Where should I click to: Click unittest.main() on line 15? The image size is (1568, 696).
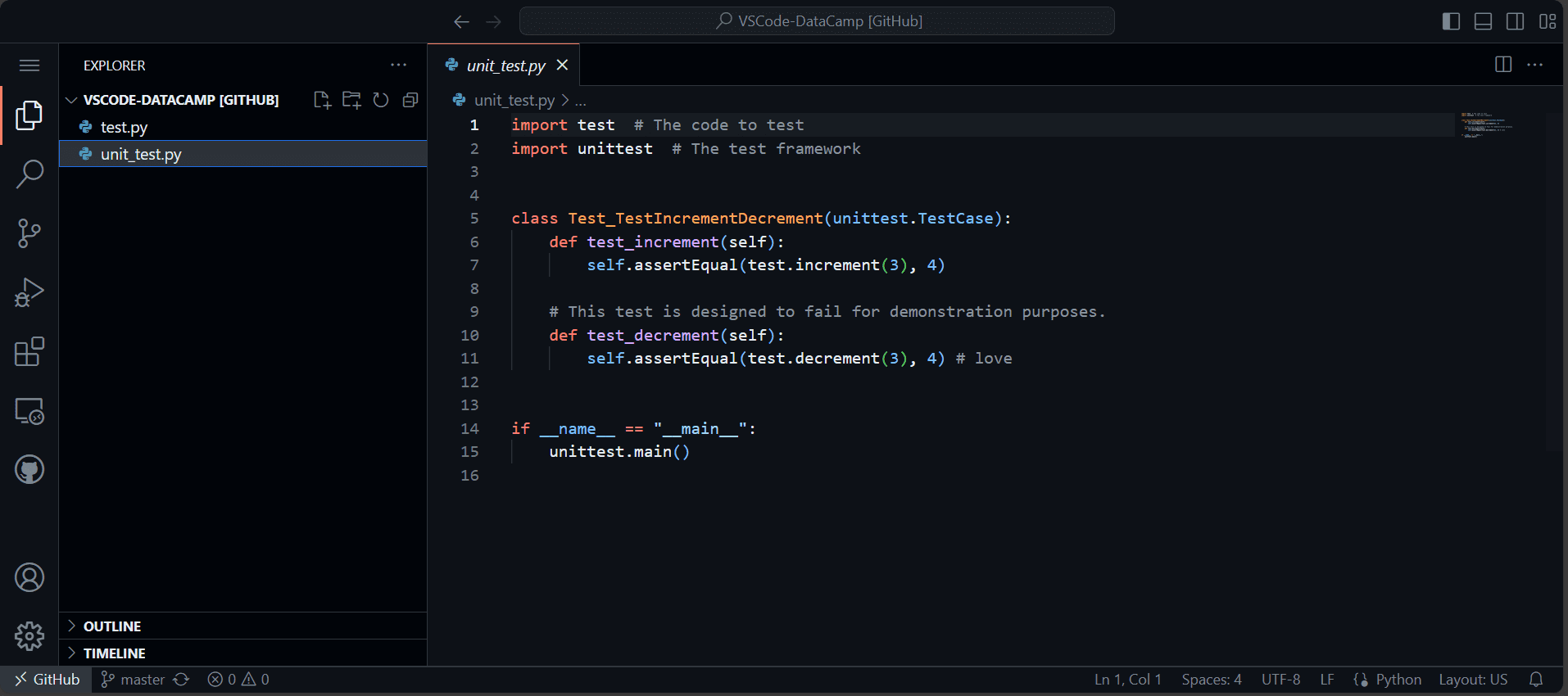[x=619, y=452]
